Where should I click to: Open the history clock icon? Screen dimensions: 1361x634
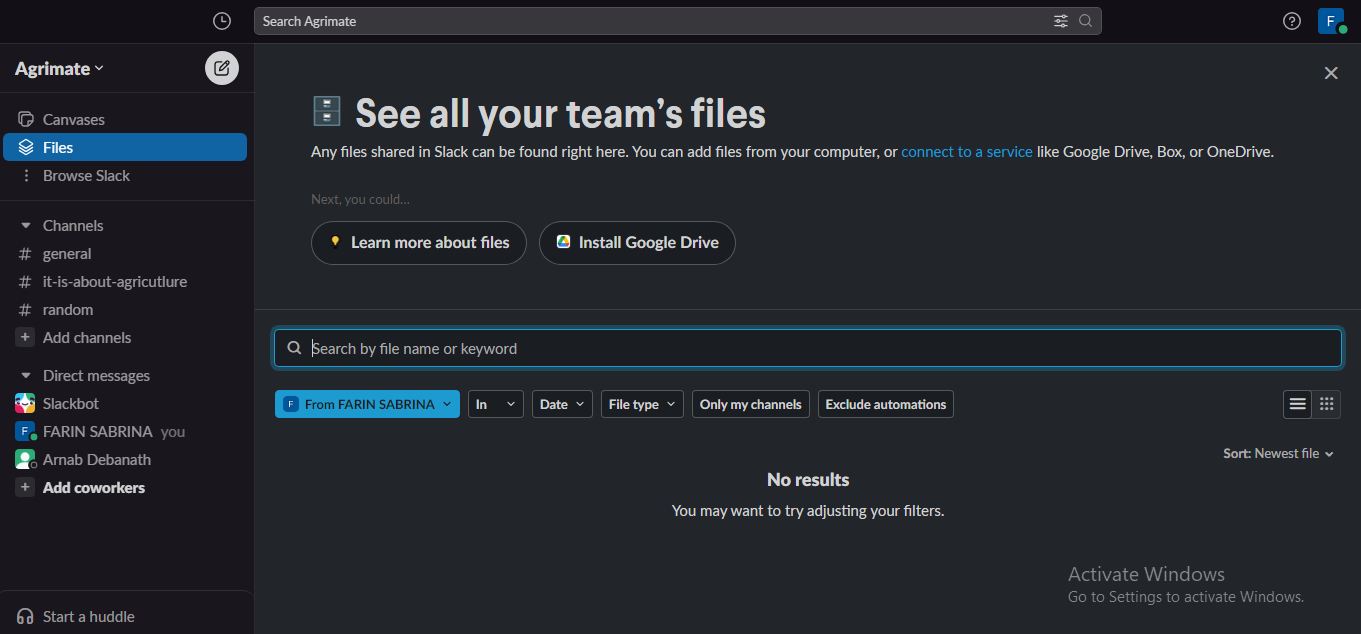(222, 21)
